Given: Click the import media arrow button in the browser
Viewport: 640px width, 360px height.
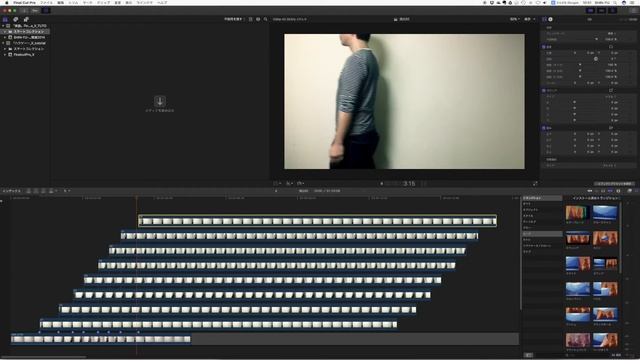Looking at the screenshot, I should click(160, 101).
